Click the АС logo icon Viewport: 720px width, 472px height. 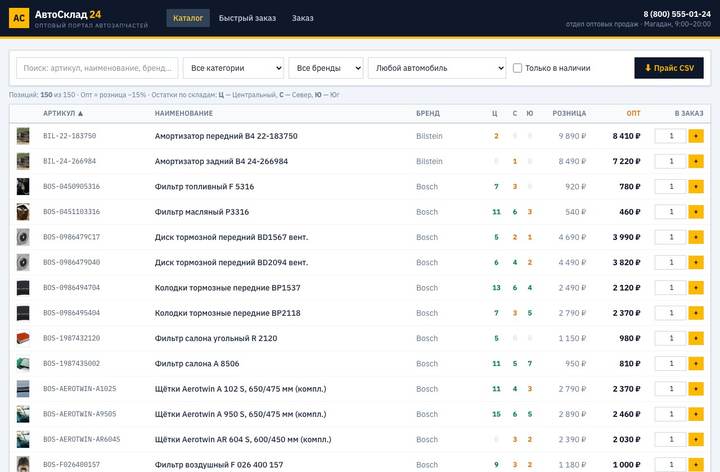click(x=19, y=18)
